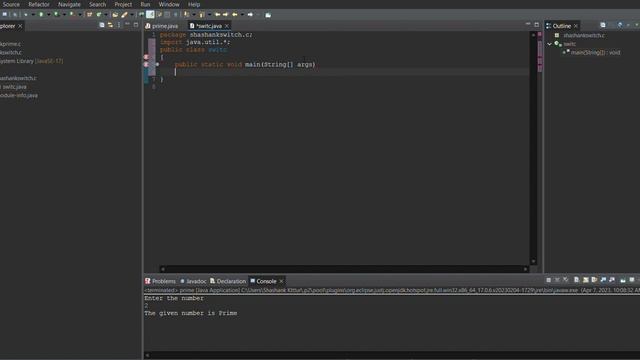Click the Debug icon in the toolbar
The image size is (640, 360).
(25, 14)
